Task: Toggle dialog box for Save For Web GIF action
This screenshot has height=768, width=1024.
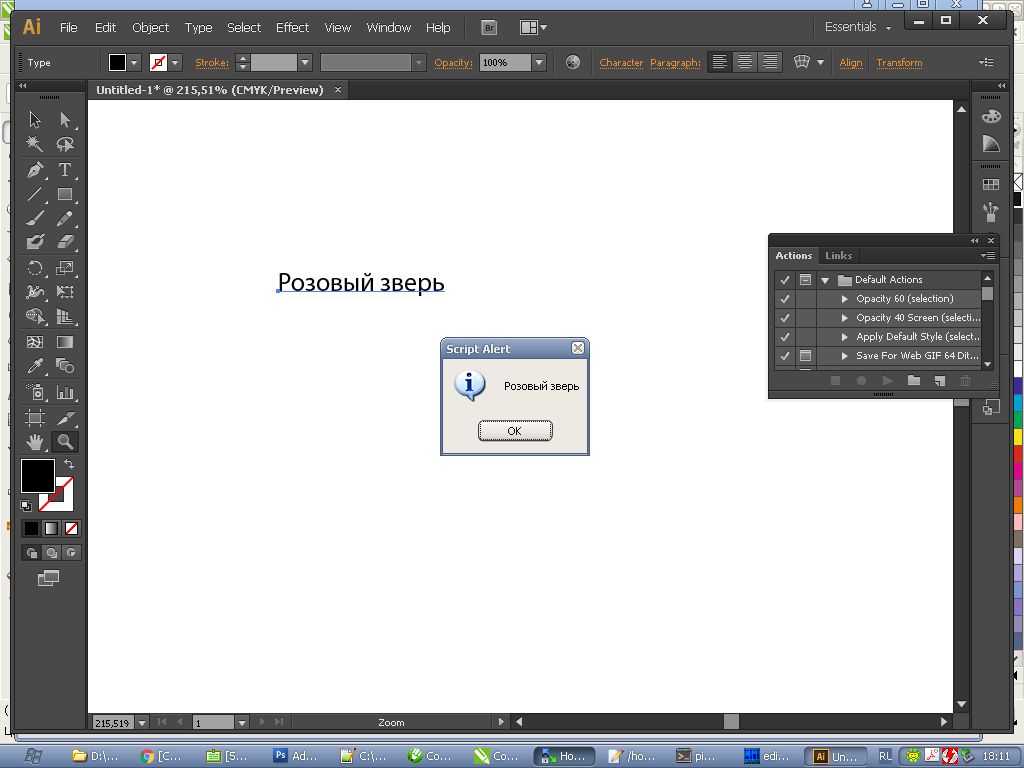Action: pos(806,355)
